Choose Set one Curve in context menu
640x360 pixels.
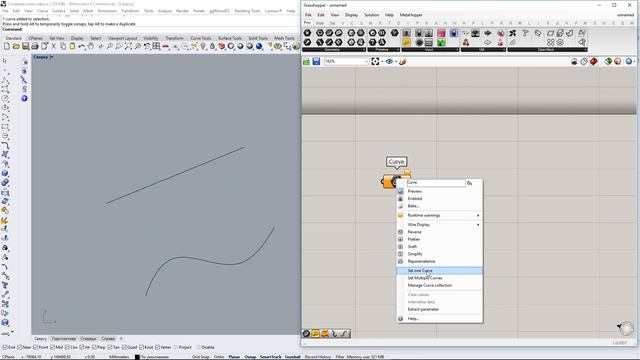coord(440,271)
